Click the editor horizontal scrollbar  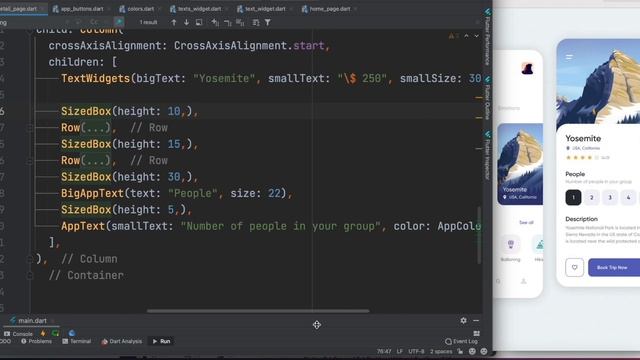click(258, 311)
